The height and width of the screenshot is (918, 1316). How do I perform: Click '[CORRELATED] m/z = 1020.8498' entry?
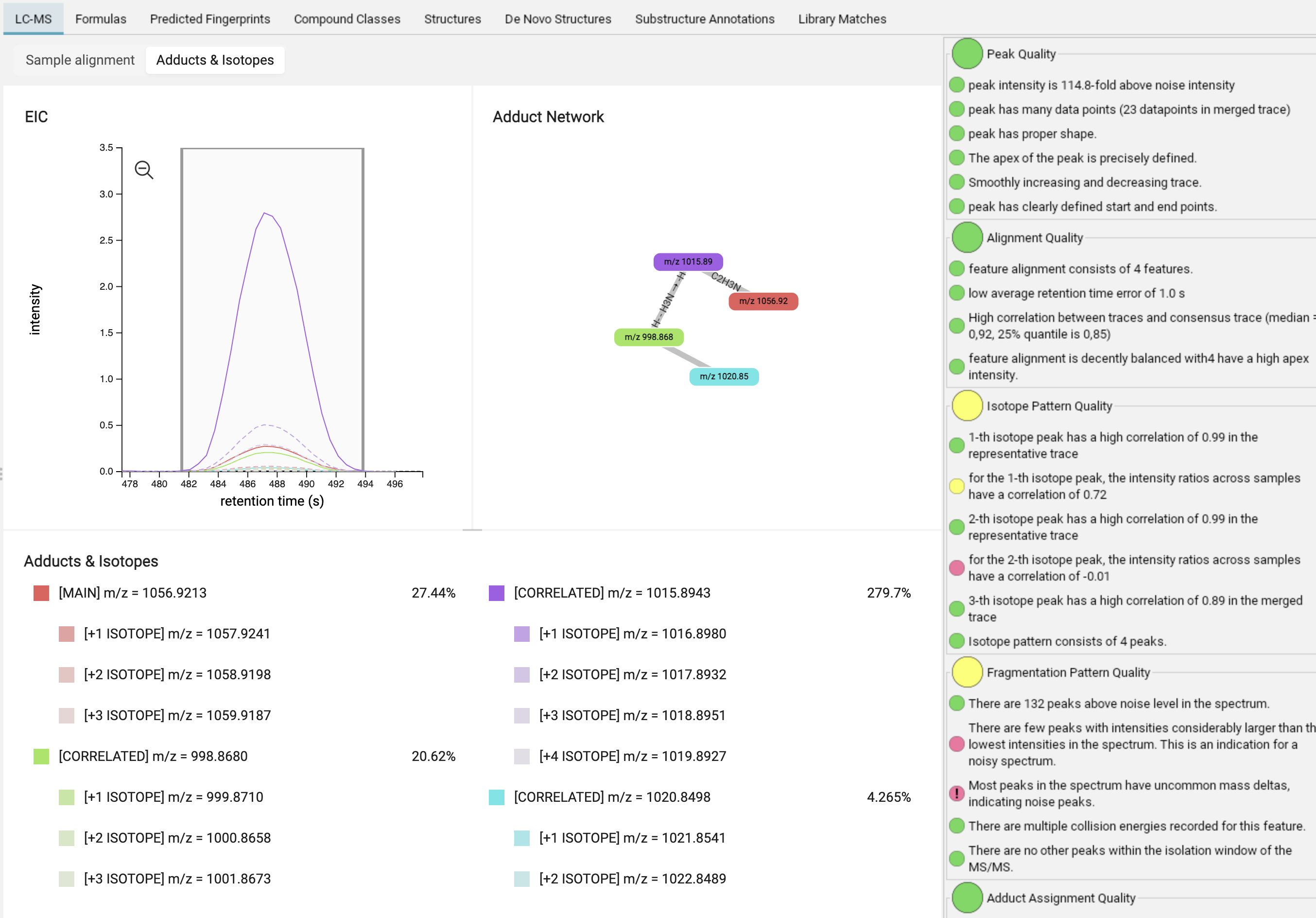click(x=612, y=797)
